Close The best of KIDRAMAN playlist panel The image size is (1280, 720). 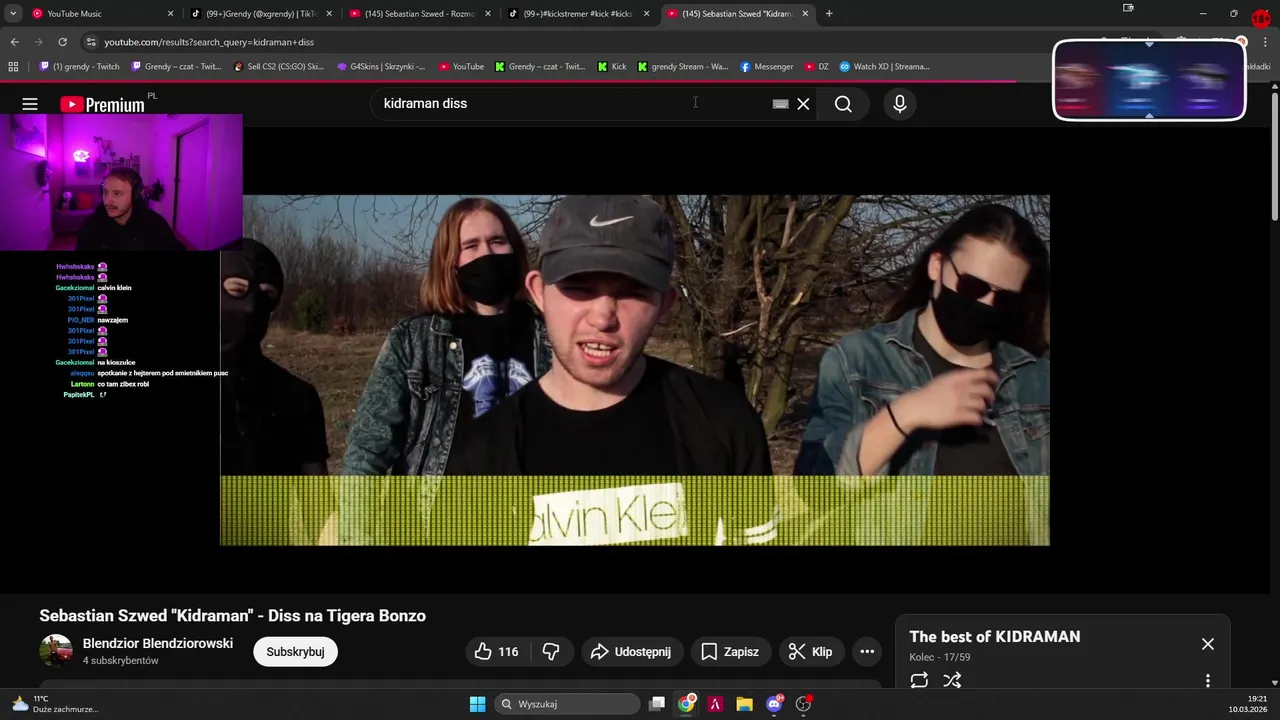click(x=1208, y=644)
